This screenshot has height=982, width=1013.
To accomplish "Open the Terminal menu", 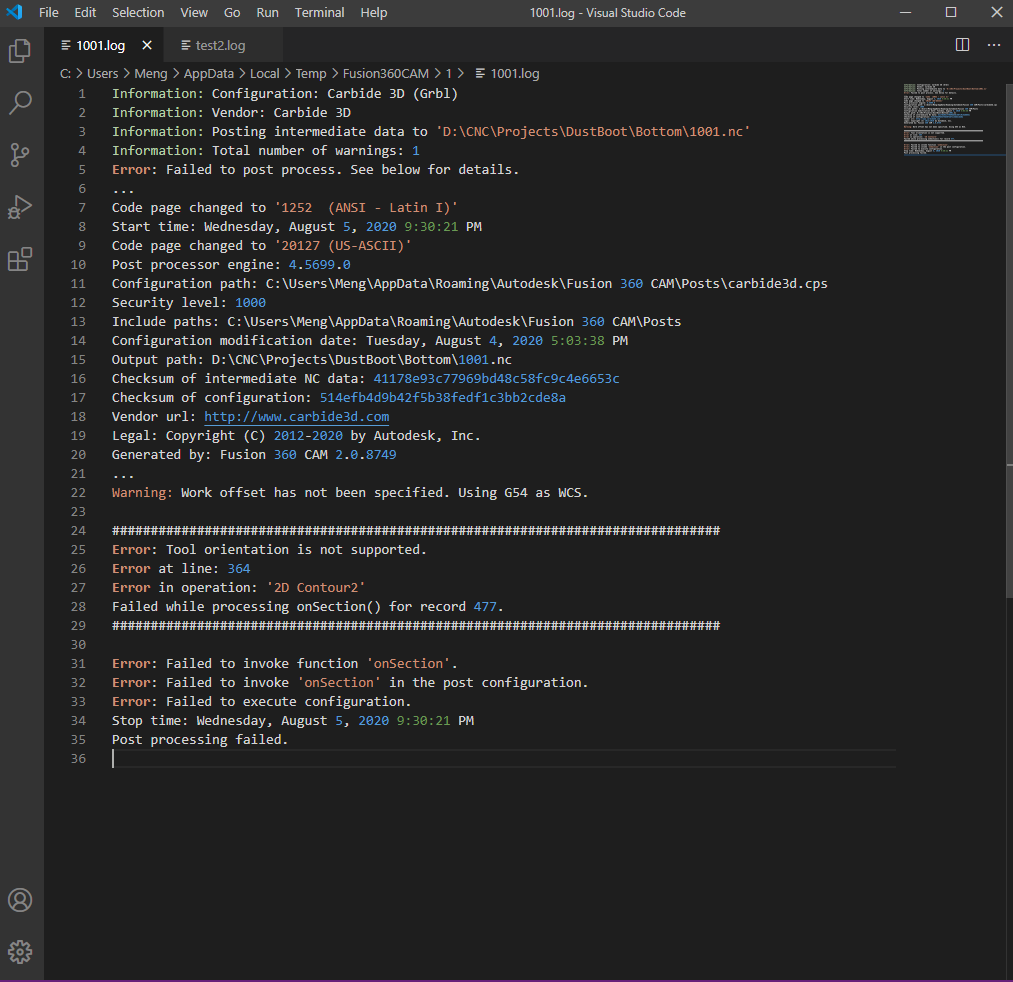I will [320, 12].
